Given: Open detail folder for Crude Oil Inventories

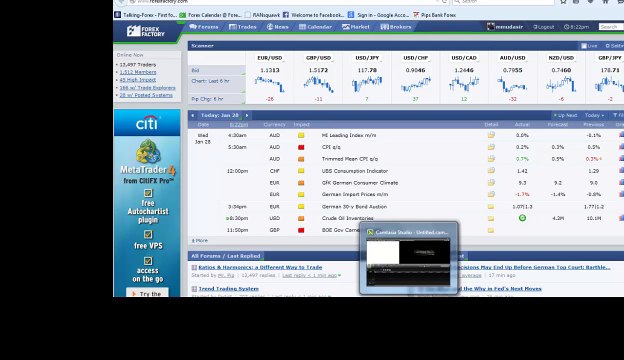Looking at the screenshot, I should [491, 218].
